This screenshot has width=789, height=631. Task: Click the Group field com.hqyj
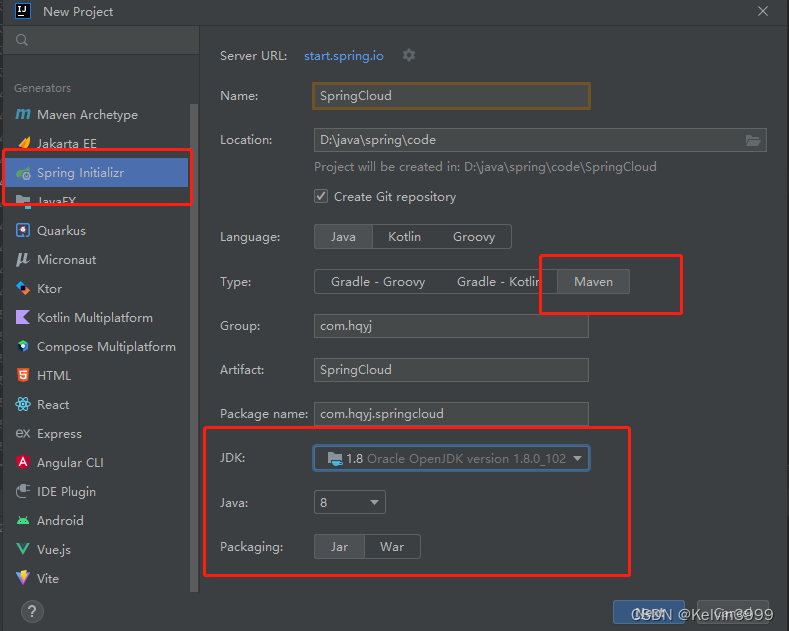point(451,326)
